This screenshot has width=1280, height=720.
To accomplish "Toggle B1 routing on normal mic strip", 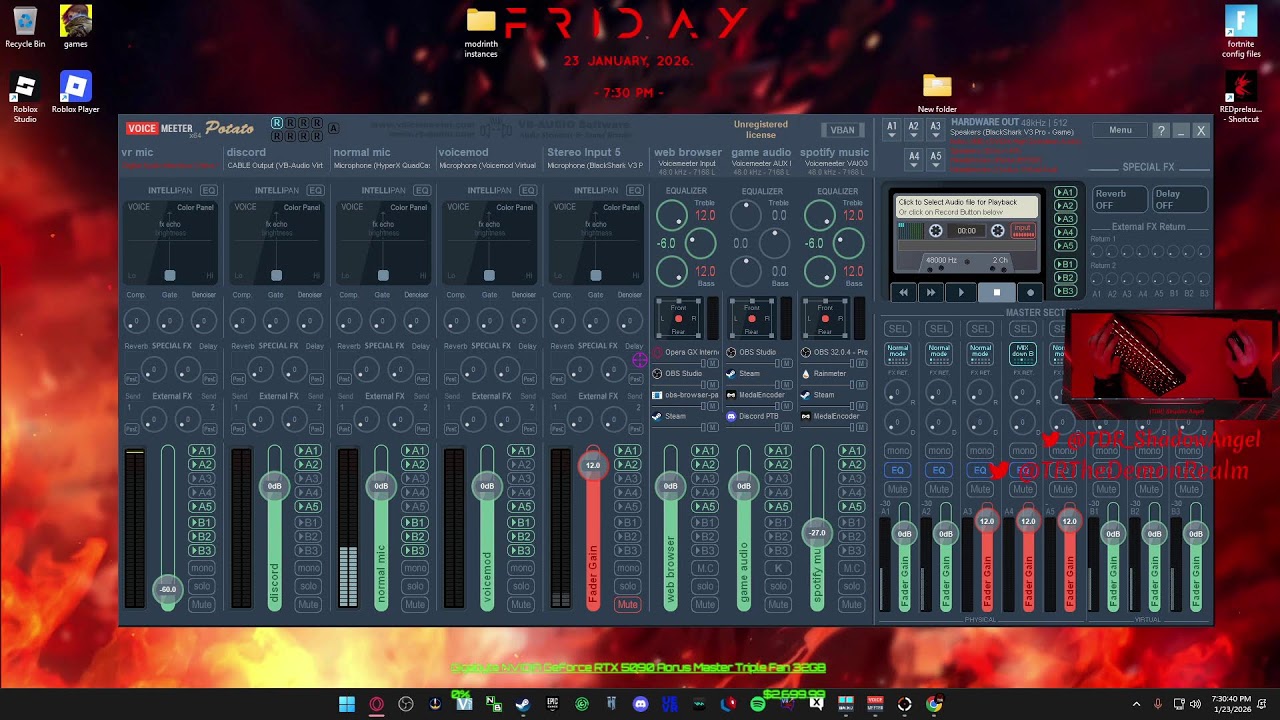I will [414, 522].
